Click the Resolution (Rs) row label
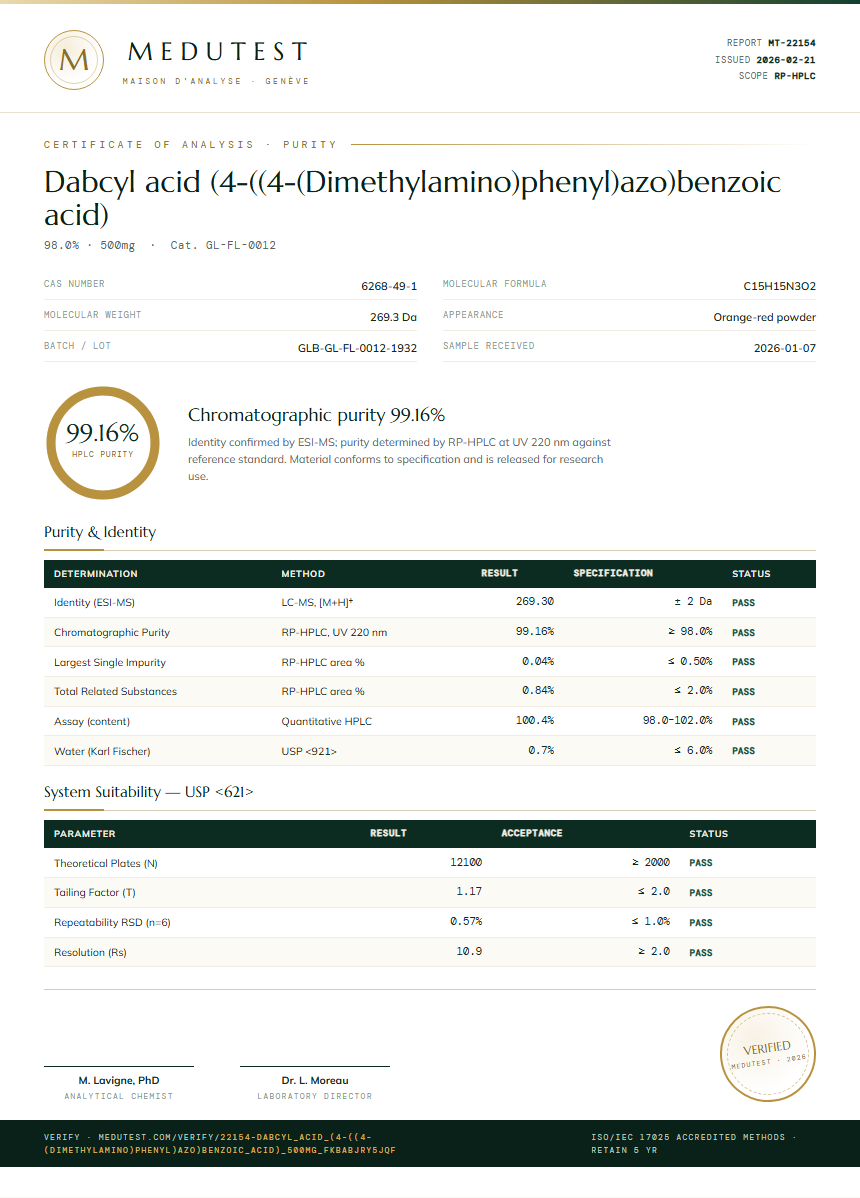This screenshot has width=860, height=1198. [90, 953]
